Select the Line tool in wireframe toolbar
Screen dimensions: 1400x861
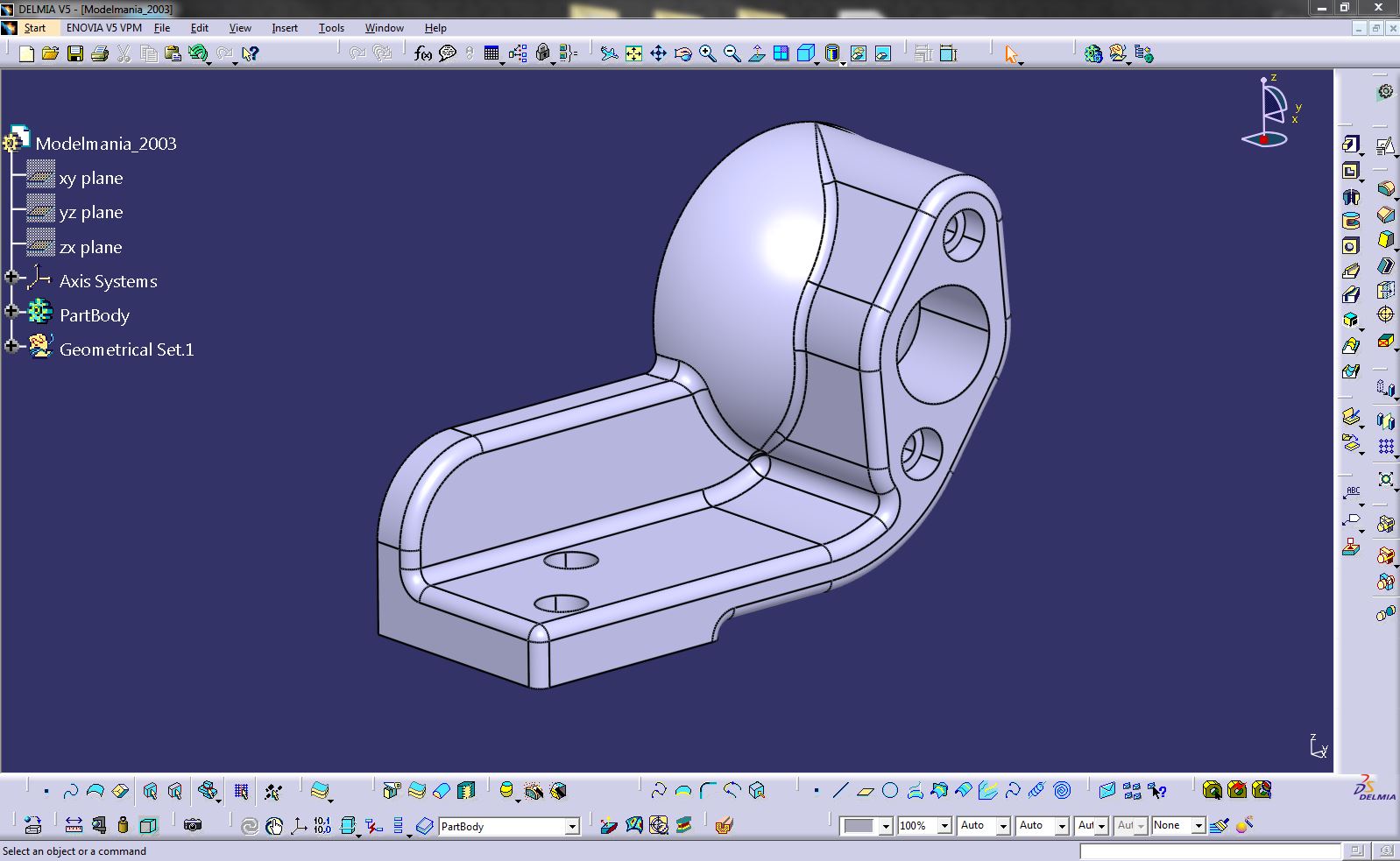click(841, 791)
